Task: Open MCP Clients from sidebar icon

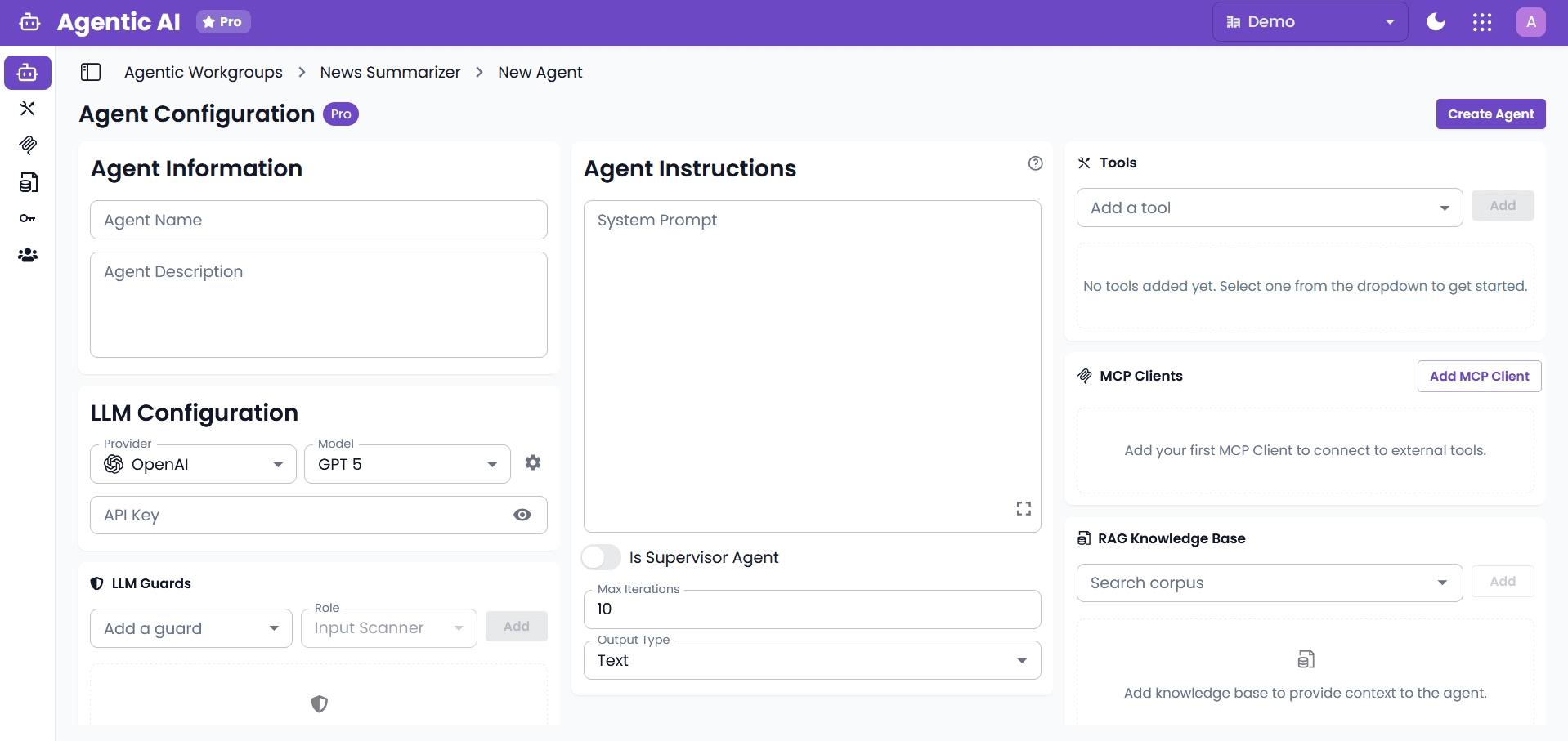Action: [28, 145]
